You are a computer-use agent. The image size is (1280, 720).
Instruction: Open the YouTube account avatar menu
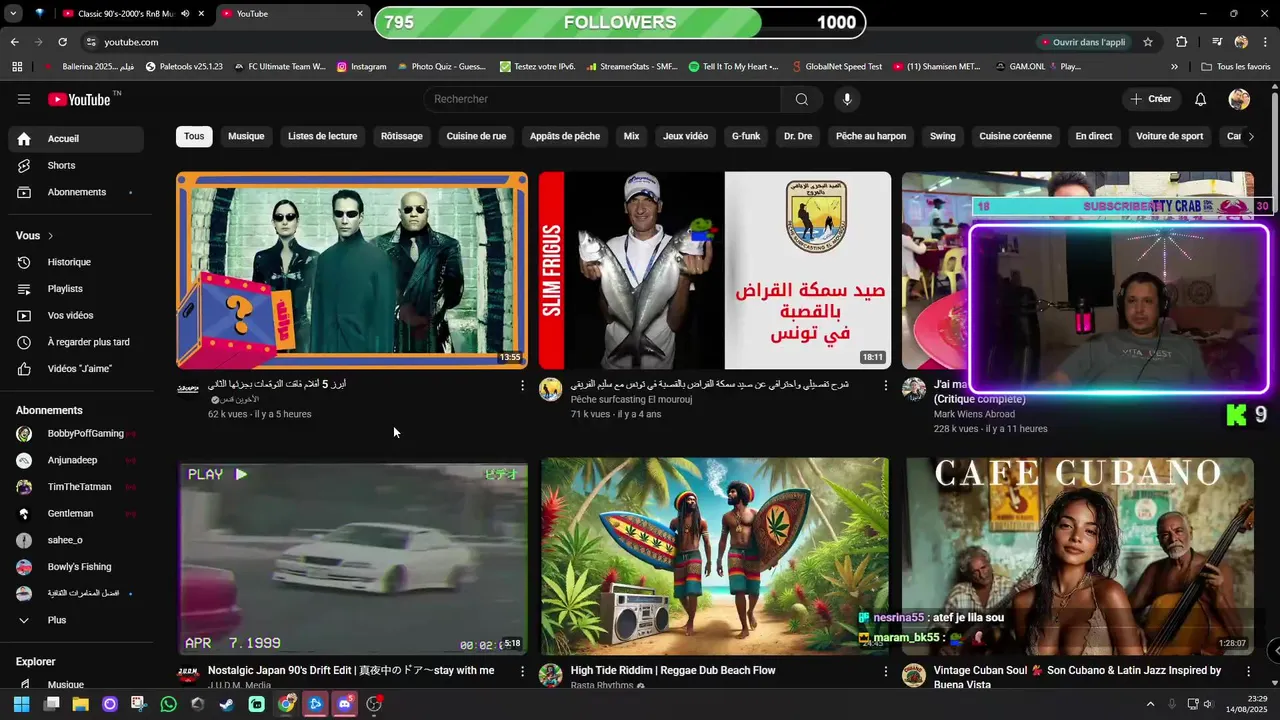(1239, 99)
